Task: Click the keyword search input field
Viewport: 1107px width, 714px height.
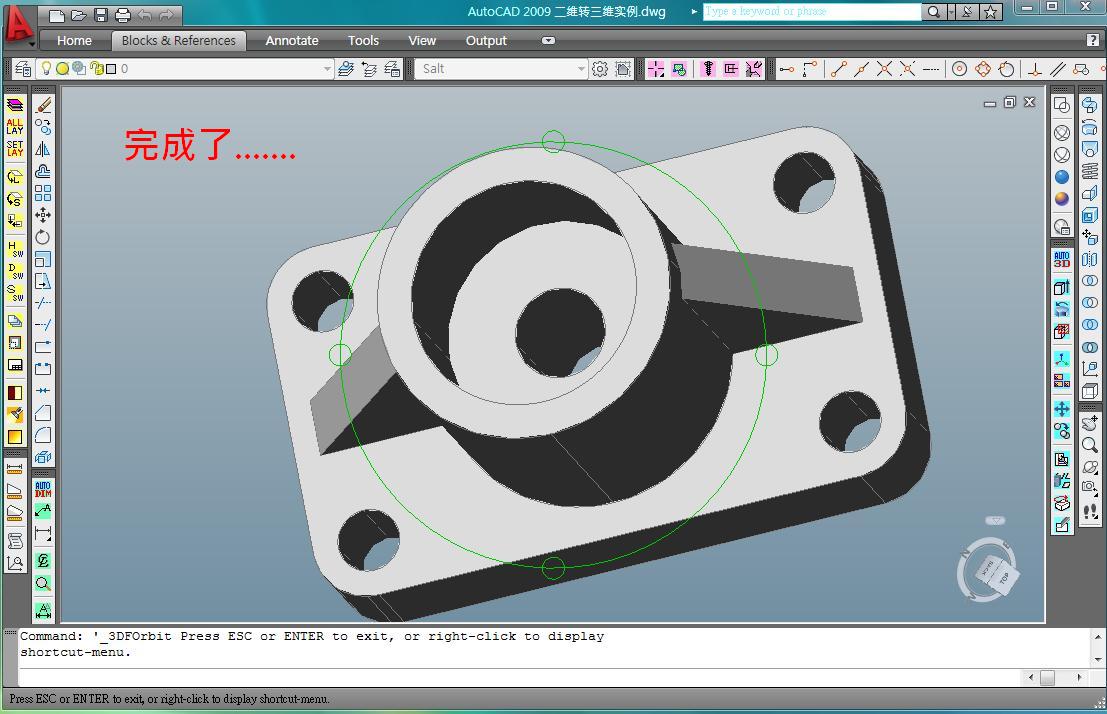Action: 812,11
